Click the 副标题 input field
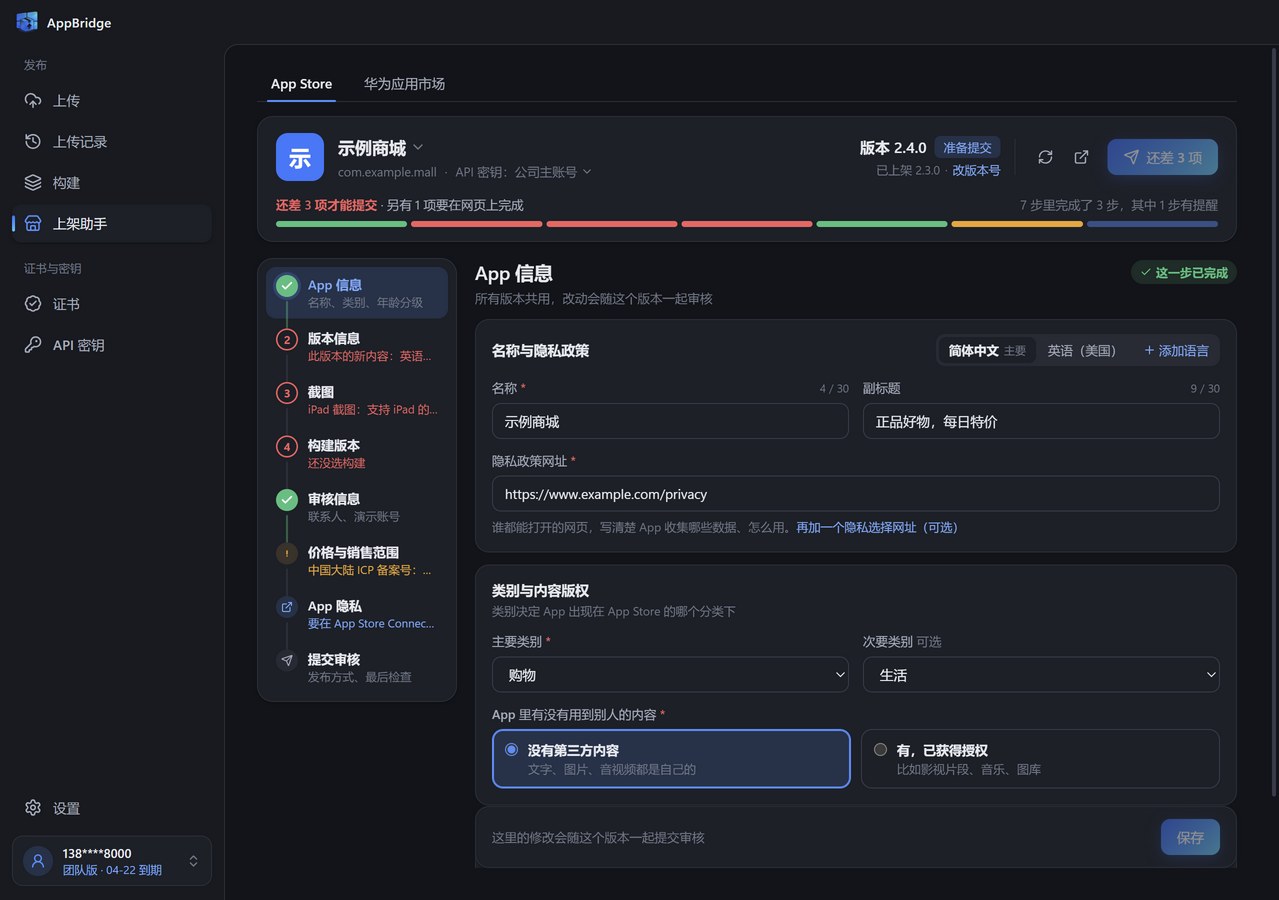This screenshot has width=1279, height=900. (1041, 421)
